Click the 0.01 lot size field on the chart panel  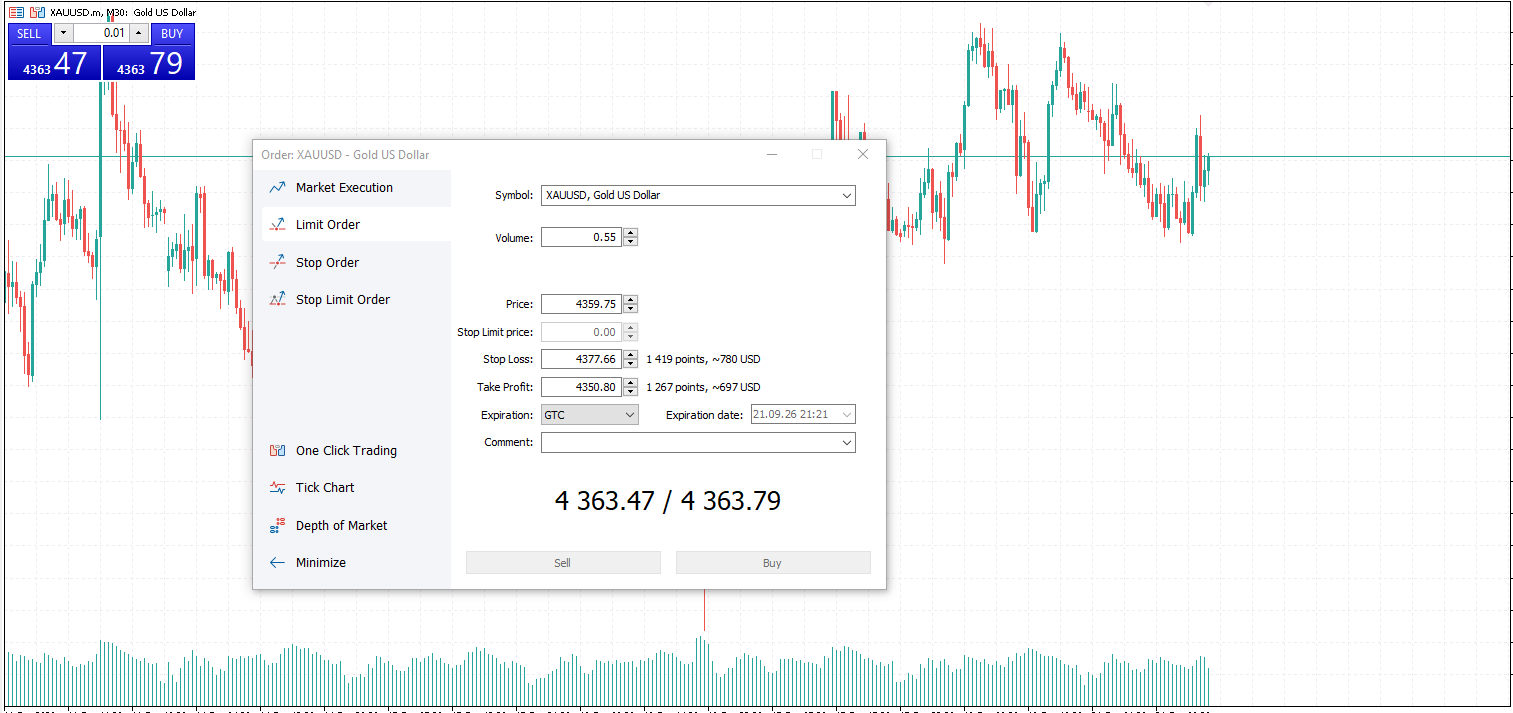click(101, 33)
